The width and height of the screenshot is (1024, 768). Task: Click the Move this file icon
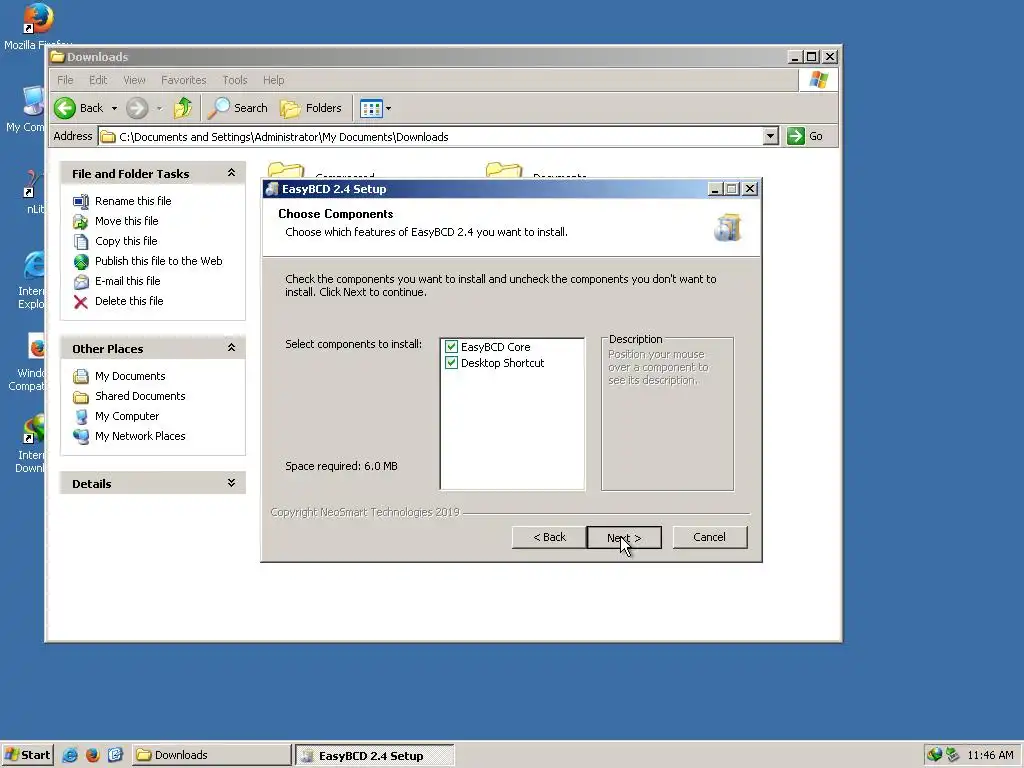(x=81, y=221)
